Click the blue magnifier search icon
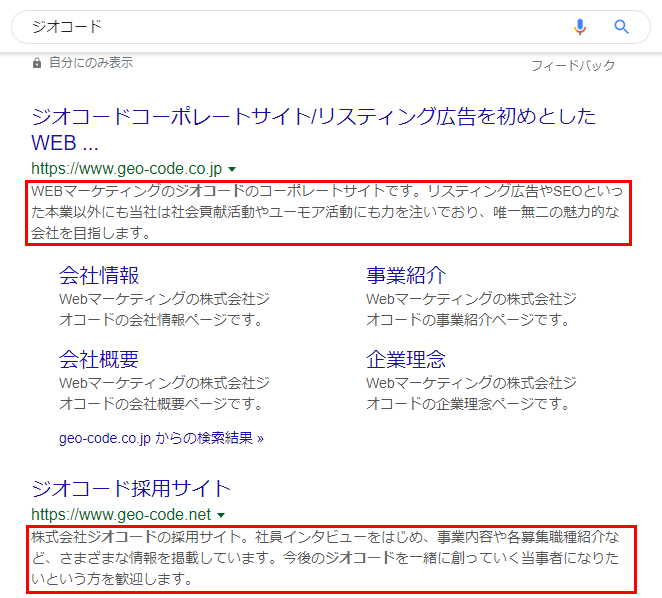Image resolution: width=662 pixels, height=598 pixels. click(621, 27)
